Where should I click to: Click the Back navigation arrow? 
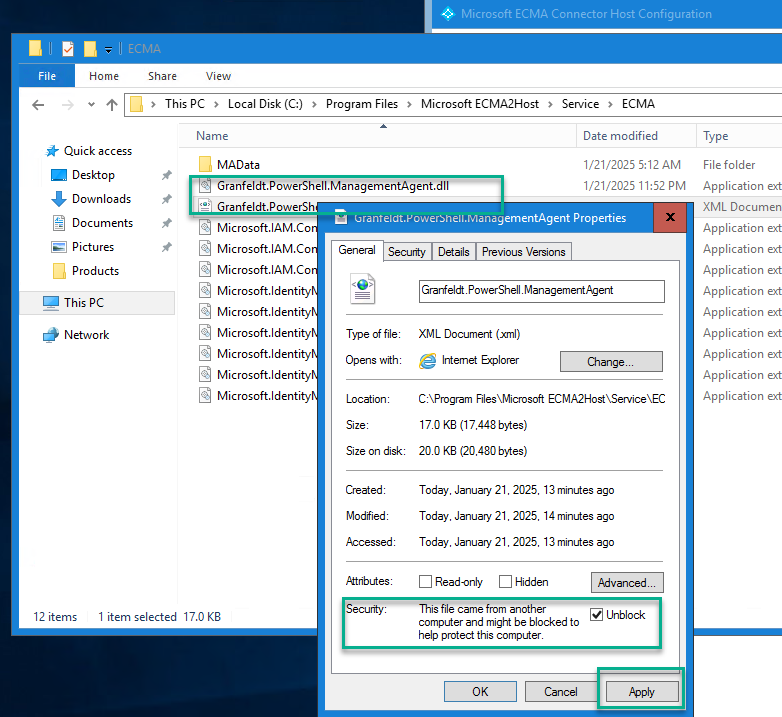[x=38, y=104]
